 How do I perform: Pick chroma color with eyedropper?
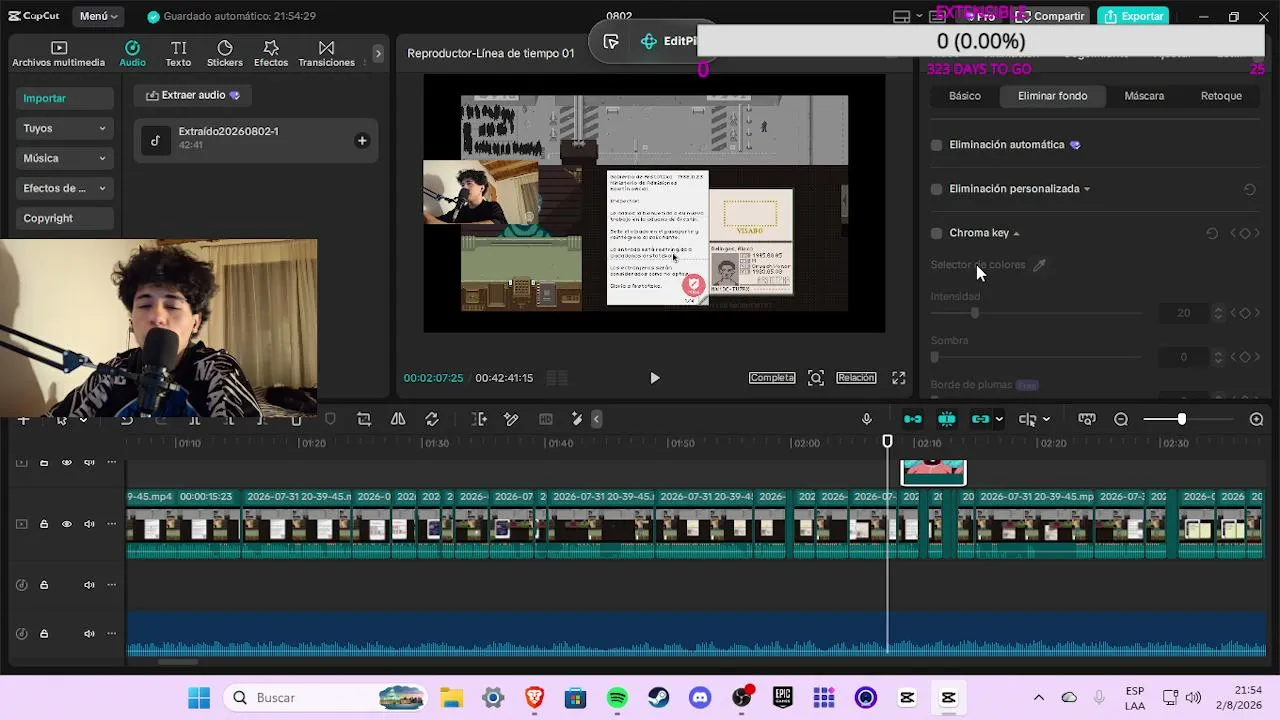click(x=1039, y=265)
